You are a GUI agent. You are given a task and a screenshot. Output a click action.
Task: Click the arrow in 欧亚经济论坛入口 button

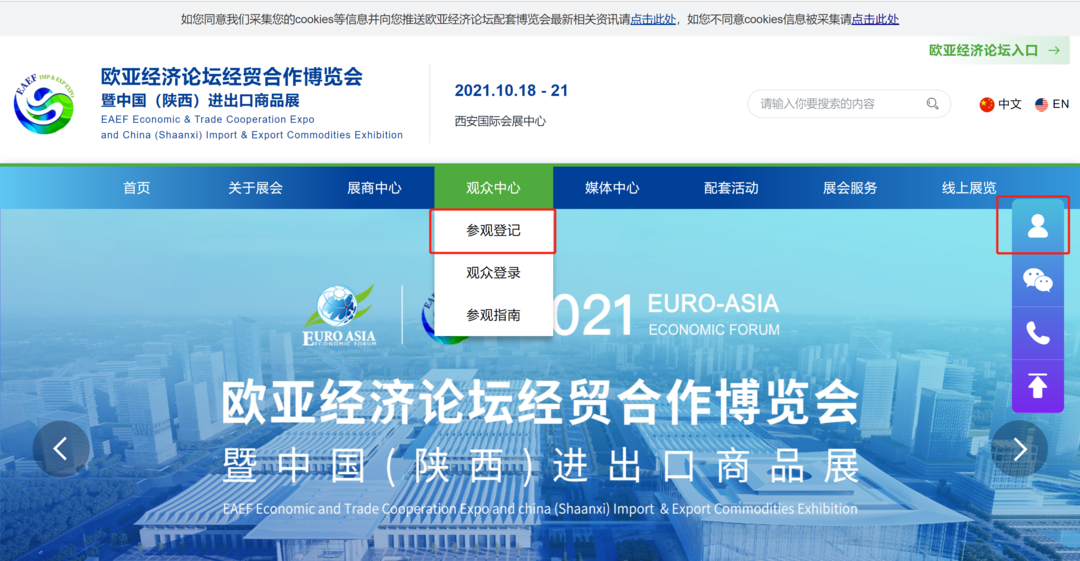(1054, 50)
